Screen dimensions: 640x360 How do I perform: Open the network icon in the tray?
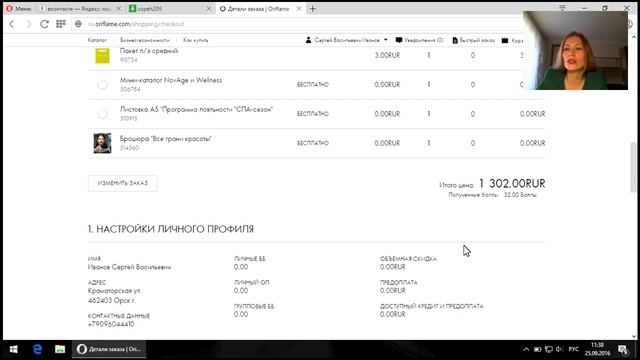pyautogui.click(x=549, y=349)
